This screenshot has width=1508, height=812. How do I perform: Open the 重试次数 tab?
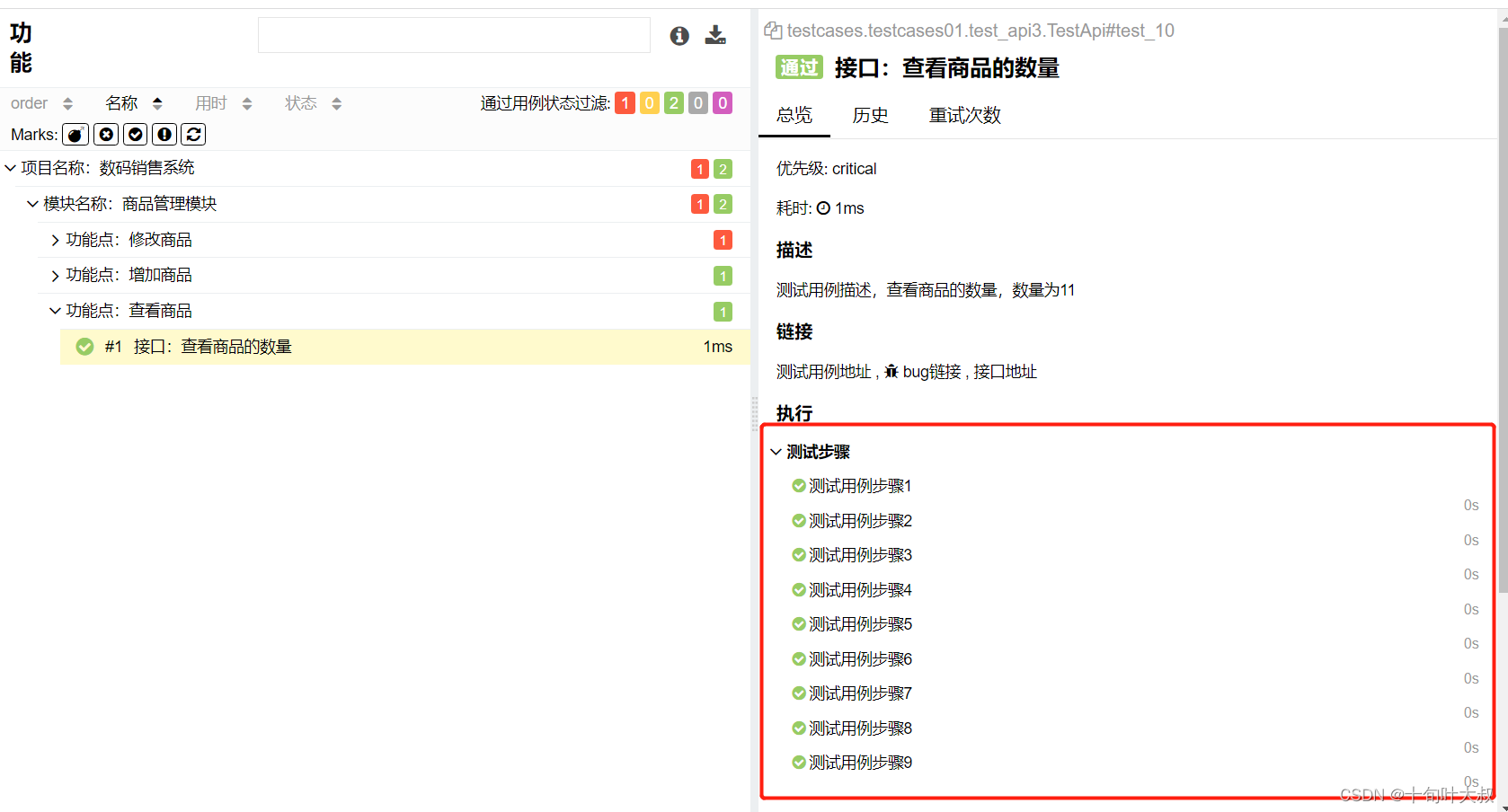964,115
